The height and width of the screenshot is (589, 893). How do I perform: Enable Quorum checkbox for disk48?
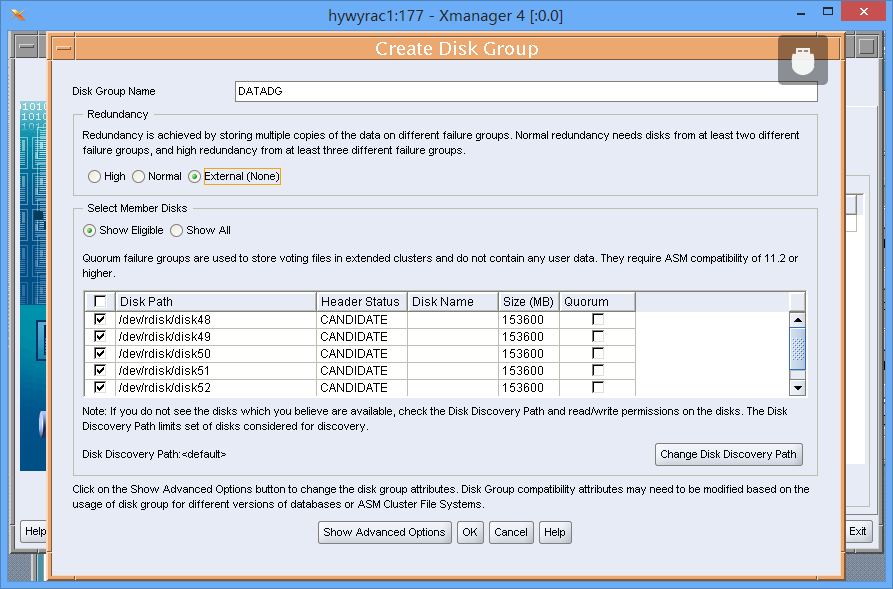598,320
